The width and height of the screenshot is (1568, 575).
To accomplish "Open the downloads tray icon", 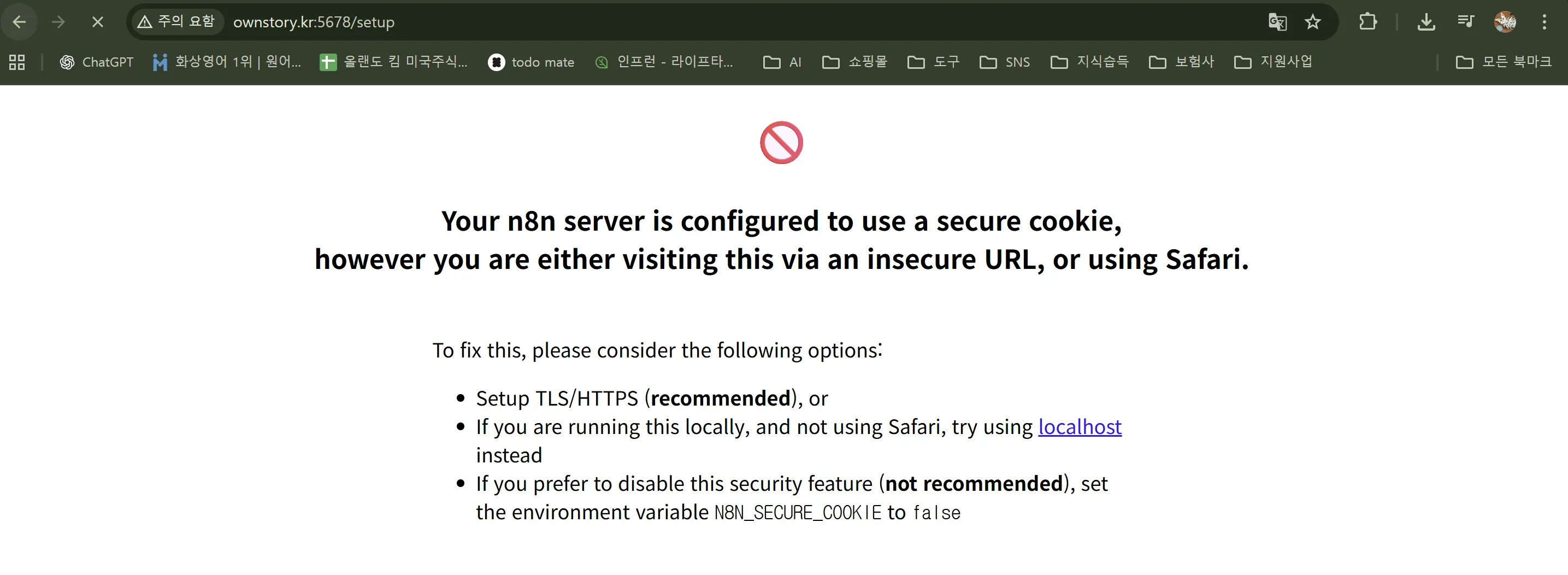I will (x=1425, y=22).
